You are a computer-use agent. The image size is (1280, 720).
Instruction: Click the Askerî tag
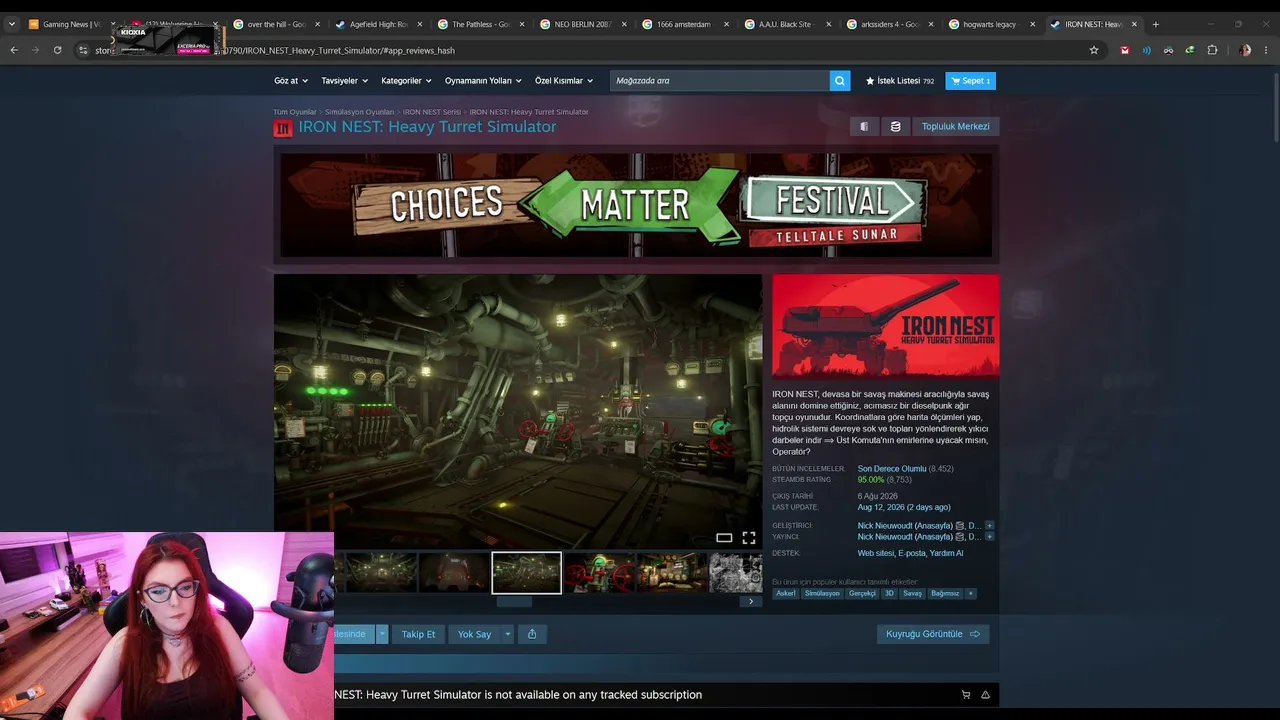pyautogui.click(x=786, y=593)
